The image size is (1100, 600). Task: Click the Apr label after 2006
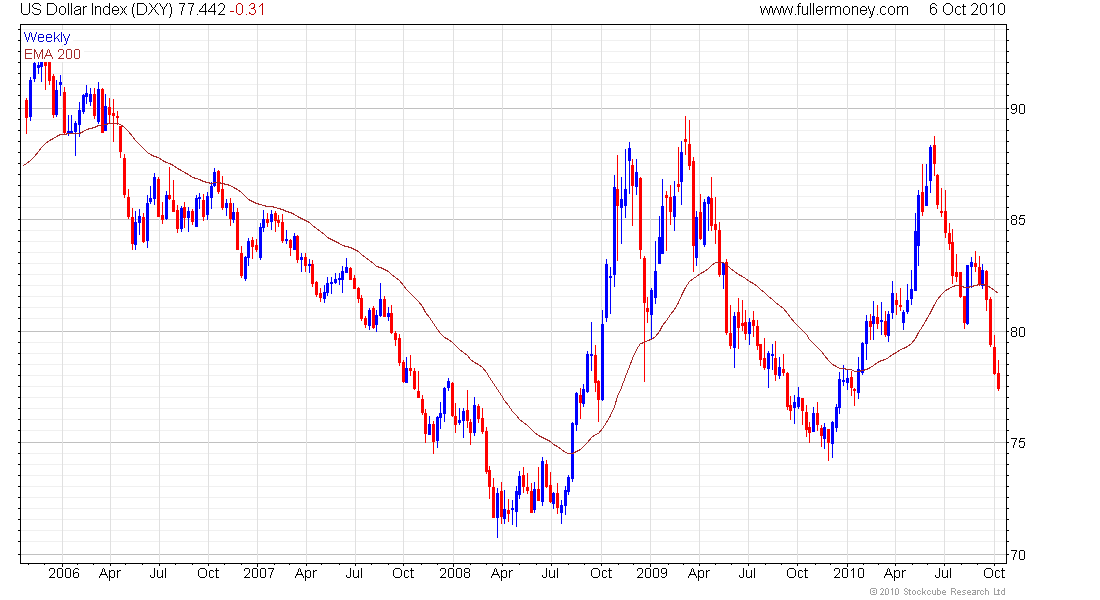tap(110, 574)
